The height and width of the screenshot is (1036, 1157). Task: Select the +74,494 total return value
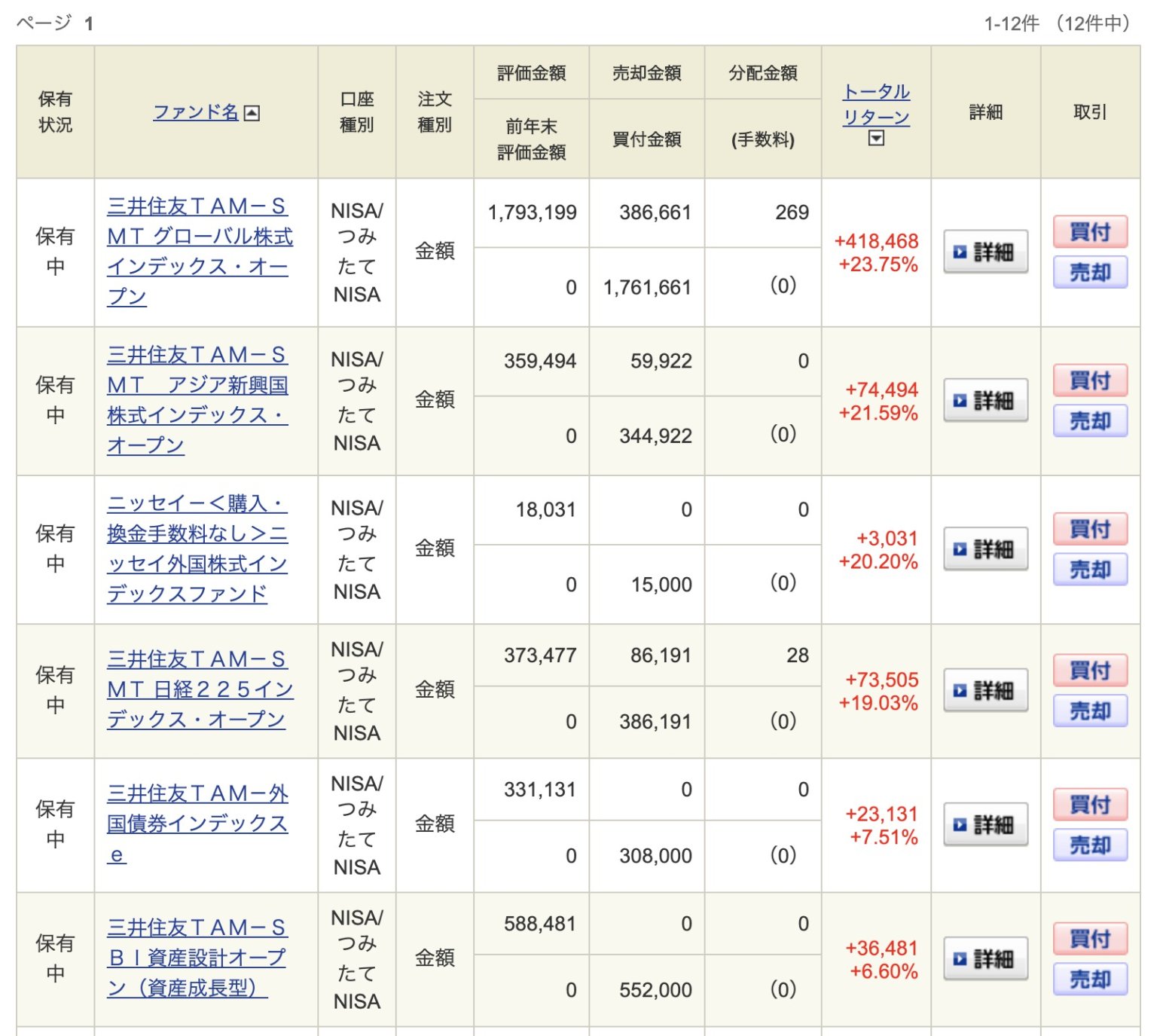point(881,390)
